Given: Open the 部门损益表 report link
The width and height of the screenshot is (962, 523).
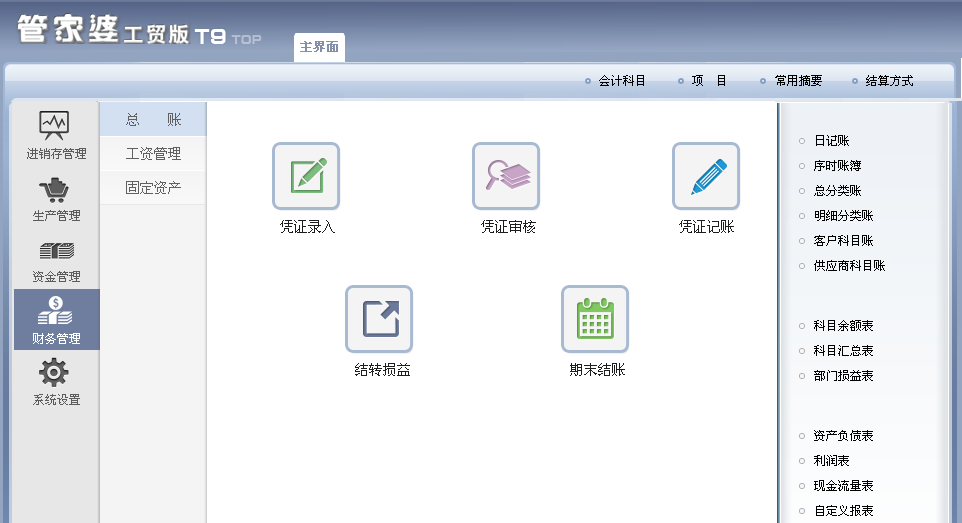Looking at the screenshot, I should point(844,376).
